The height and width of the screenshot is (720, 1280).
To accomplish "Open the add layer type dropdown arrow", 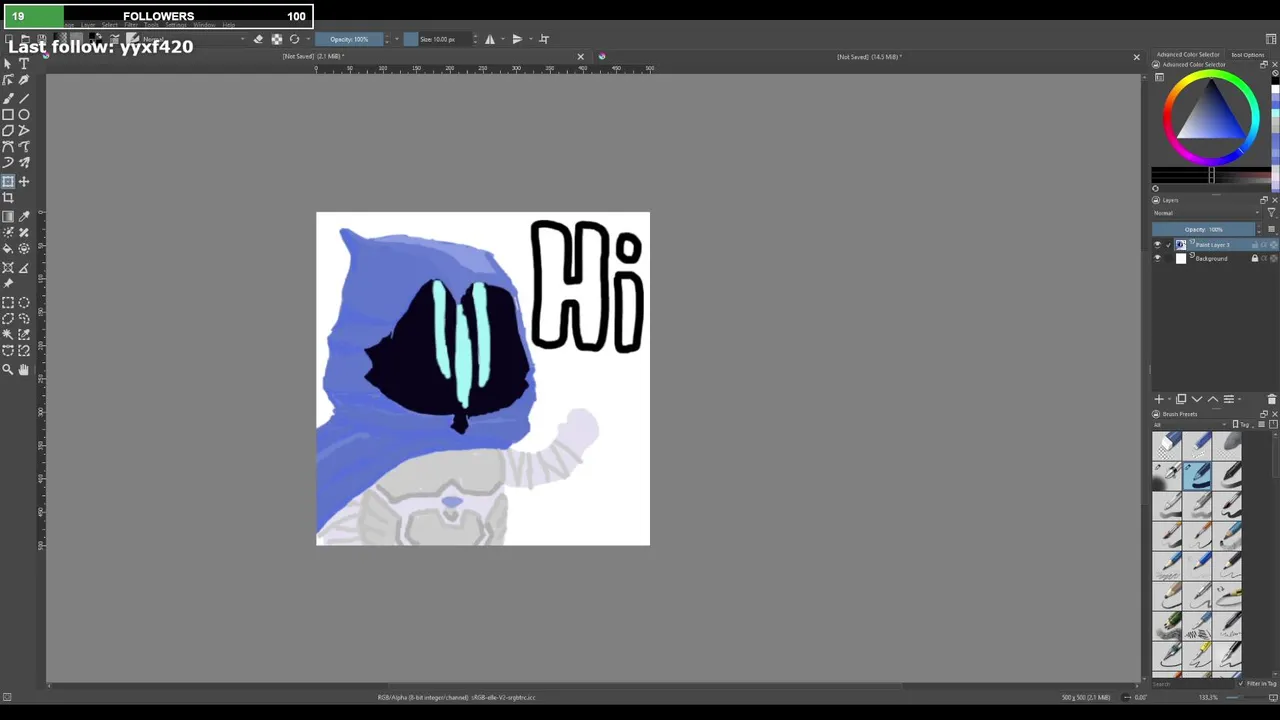I will click(1170, 399).
